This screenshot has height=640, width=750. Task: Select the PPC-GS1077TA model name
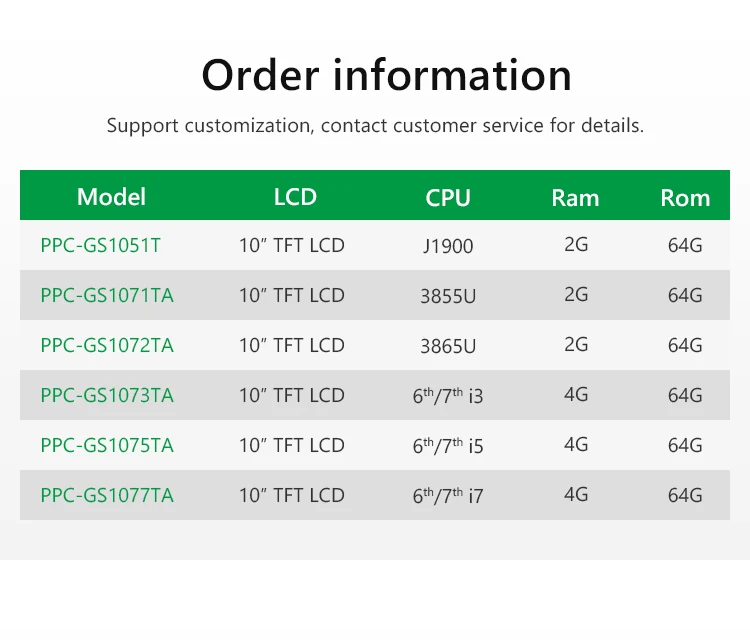point(107,495)
